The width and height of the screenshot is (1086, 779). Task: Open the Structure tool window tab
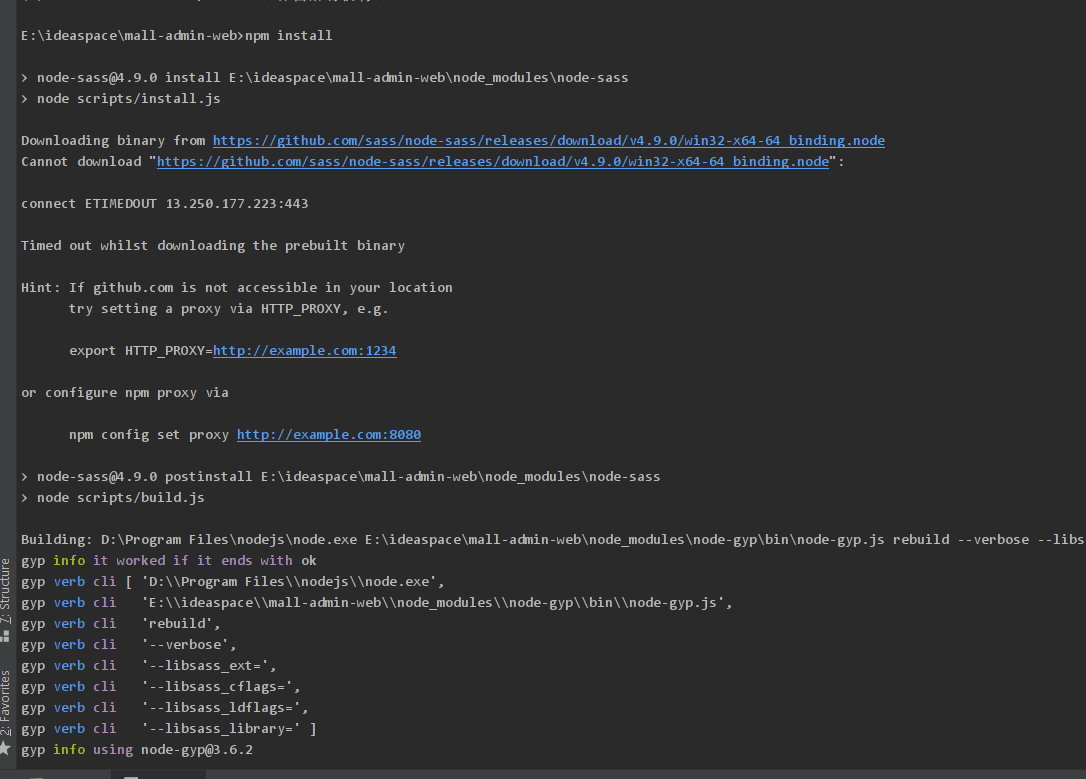coord(5,590)
